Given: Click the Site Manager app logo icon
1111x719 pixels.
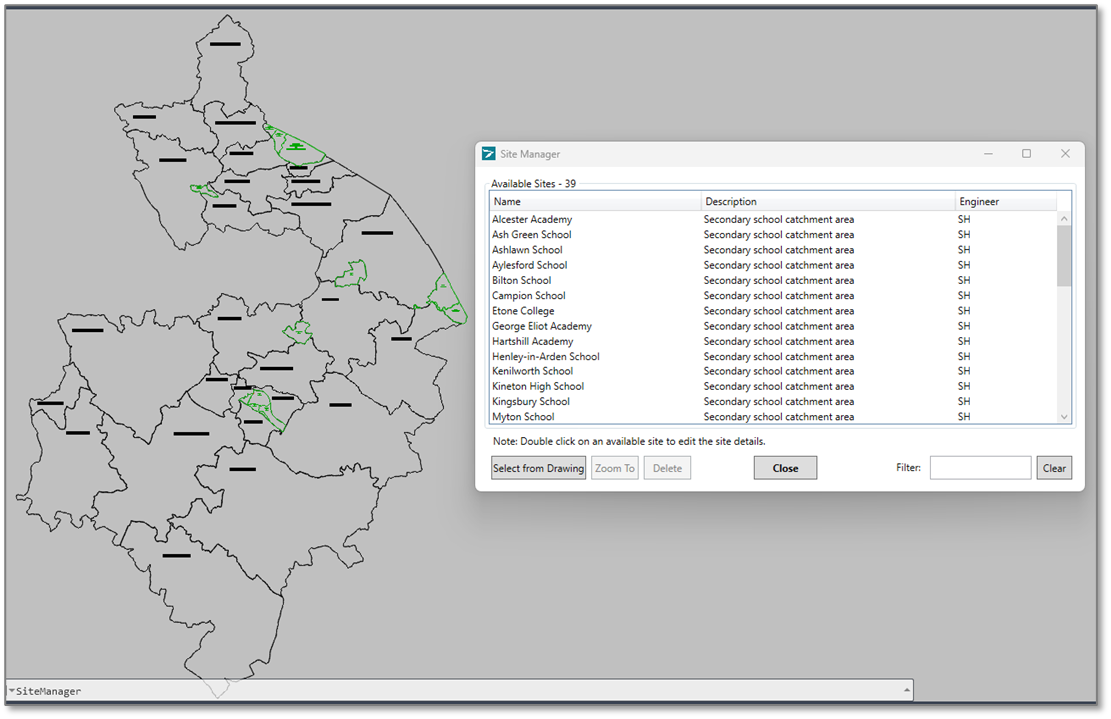Looking at the screenshot, I should [x=488, y=154].
